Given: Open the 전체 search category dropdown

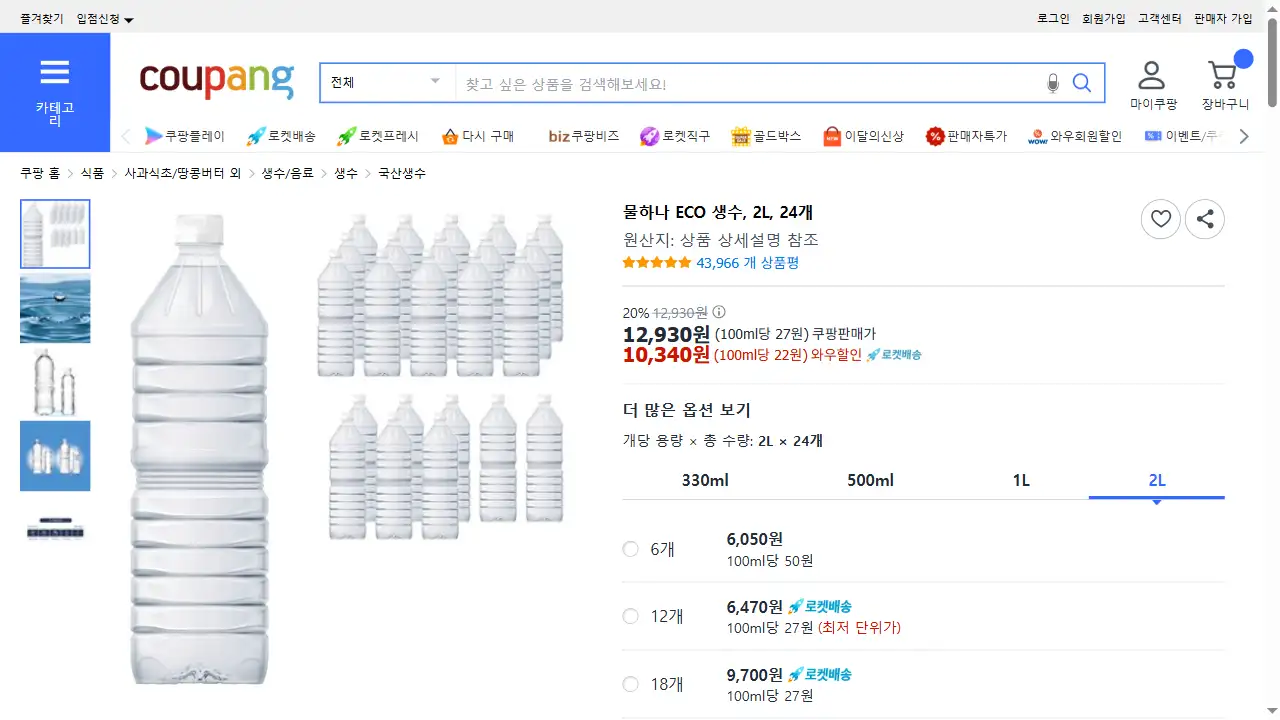Looking at the screenshot, I should [388, 83].
